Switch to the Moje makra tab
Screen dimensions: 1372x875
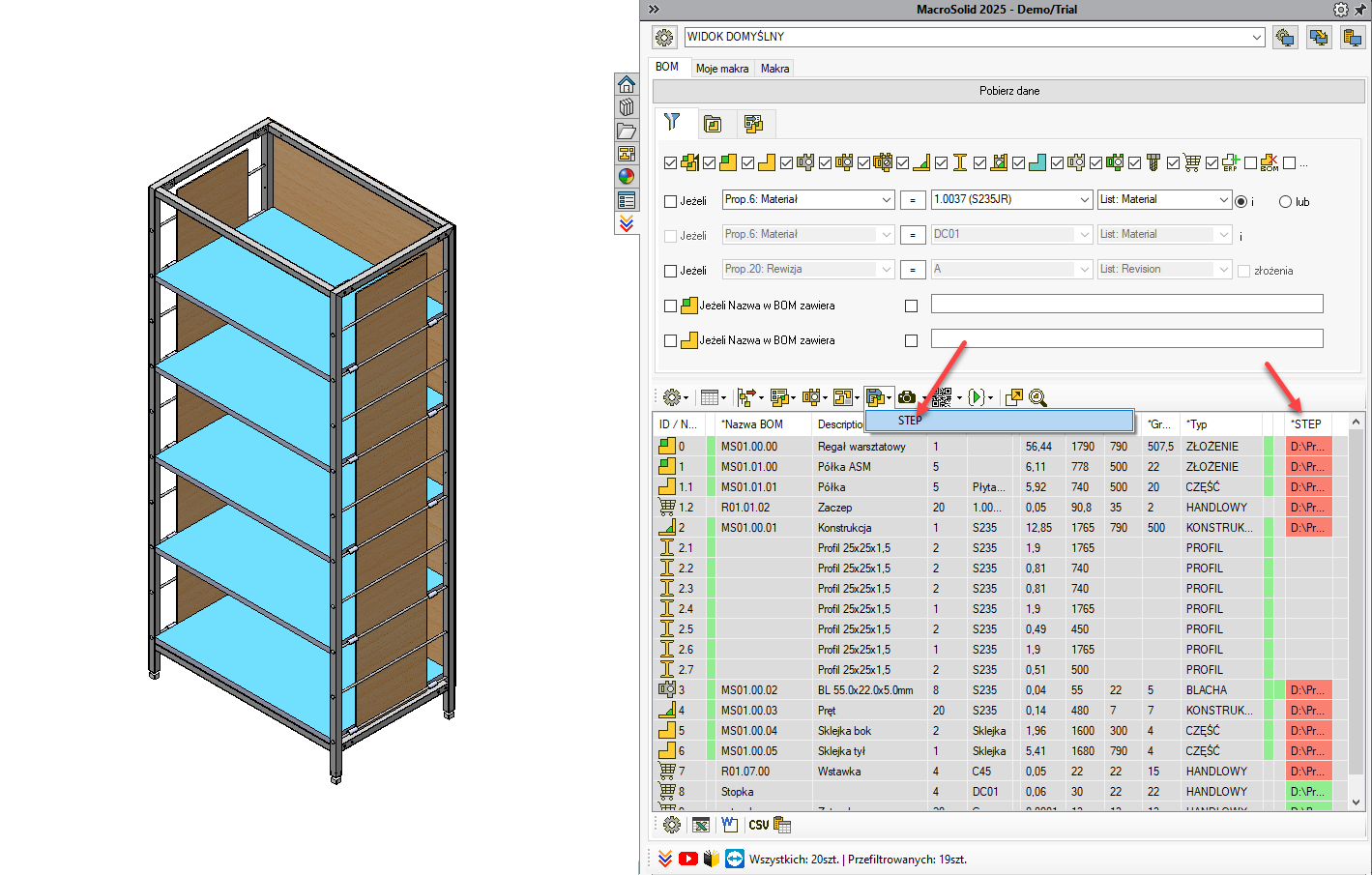pyautogui.click(x=722, y=69)
